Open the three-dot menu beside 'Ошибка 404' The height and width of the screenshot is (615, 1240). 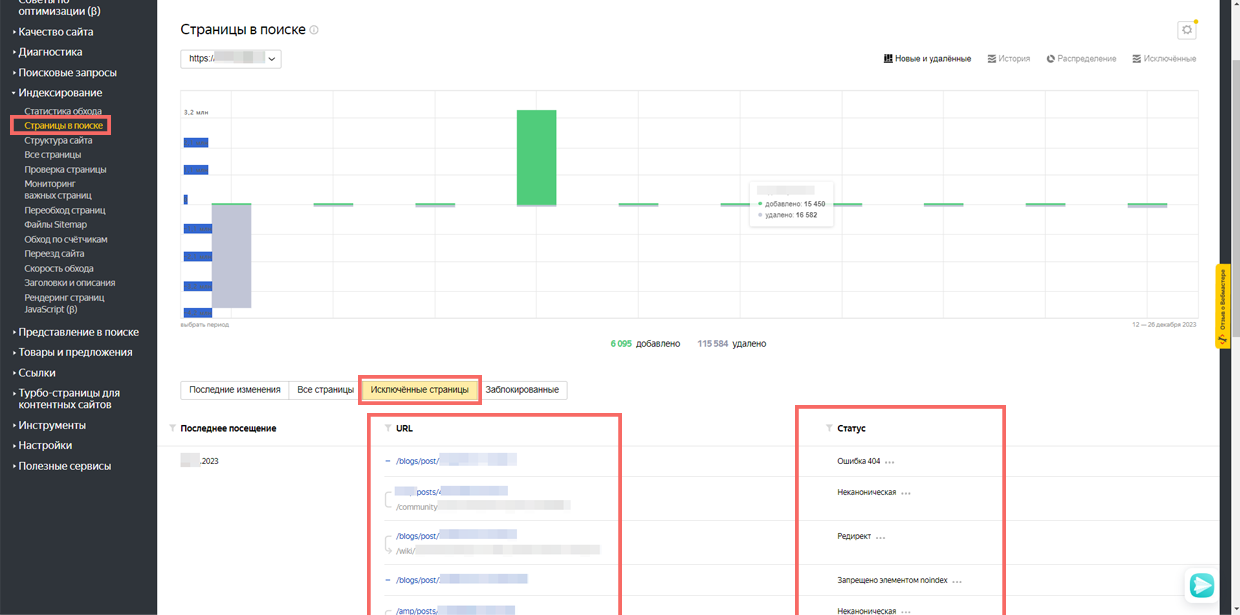889,462
